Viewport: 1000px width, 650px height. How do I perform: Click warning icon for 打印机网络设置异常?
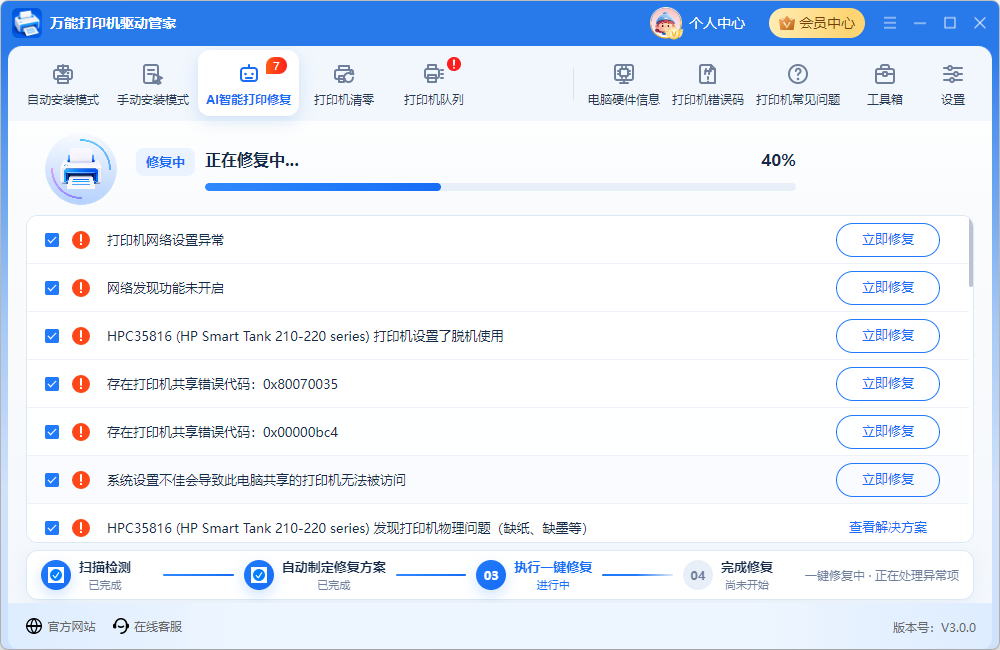[81, 240]
